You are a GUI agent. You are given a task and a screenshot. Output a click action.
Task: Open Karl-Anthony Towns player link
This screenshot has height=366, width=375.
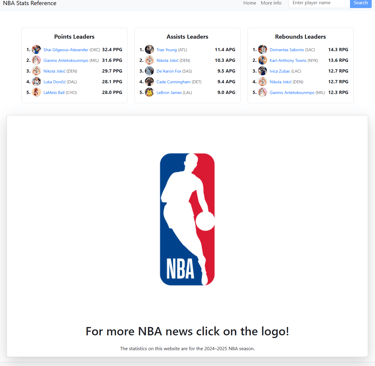[x=288, y=60]
